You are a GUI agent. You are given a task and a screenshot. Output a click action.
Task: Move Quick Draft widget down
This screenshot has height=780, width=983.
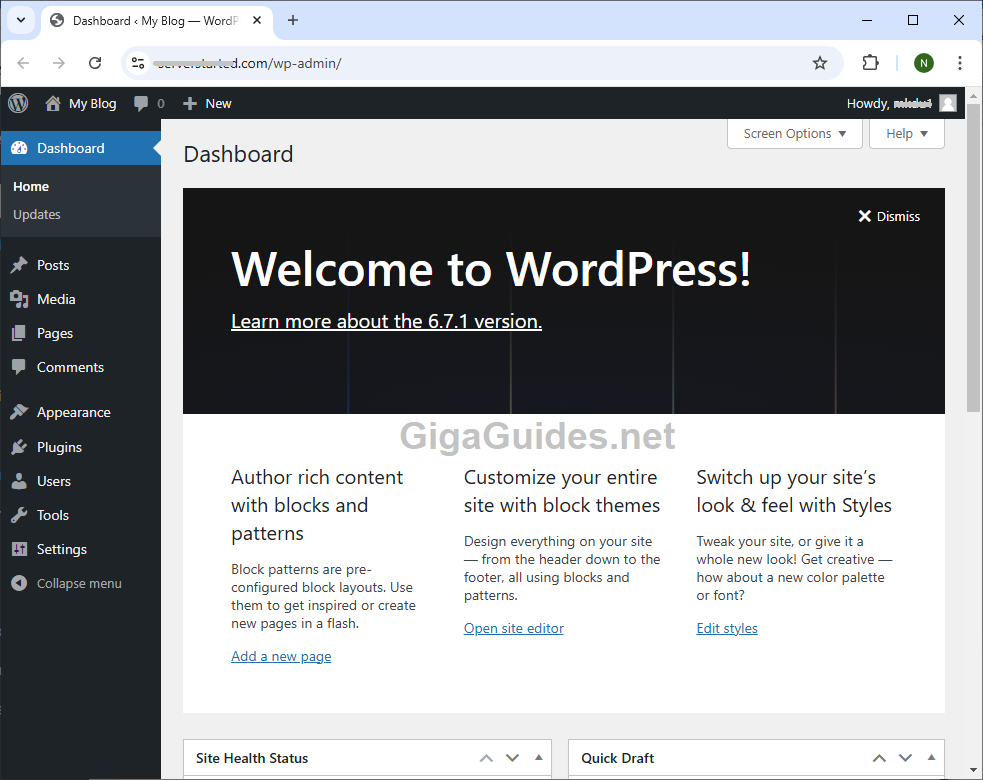click(x=905, y=758)
